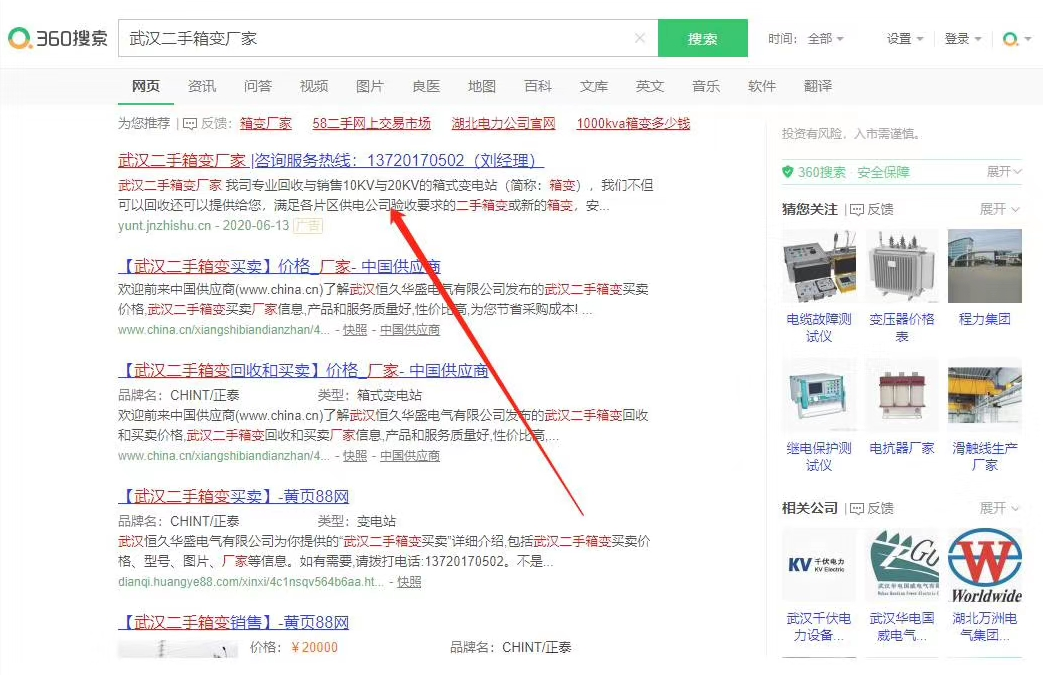Open the 360 icon menu at top right
The image size is (1043, 677).
coord(1016,39)
